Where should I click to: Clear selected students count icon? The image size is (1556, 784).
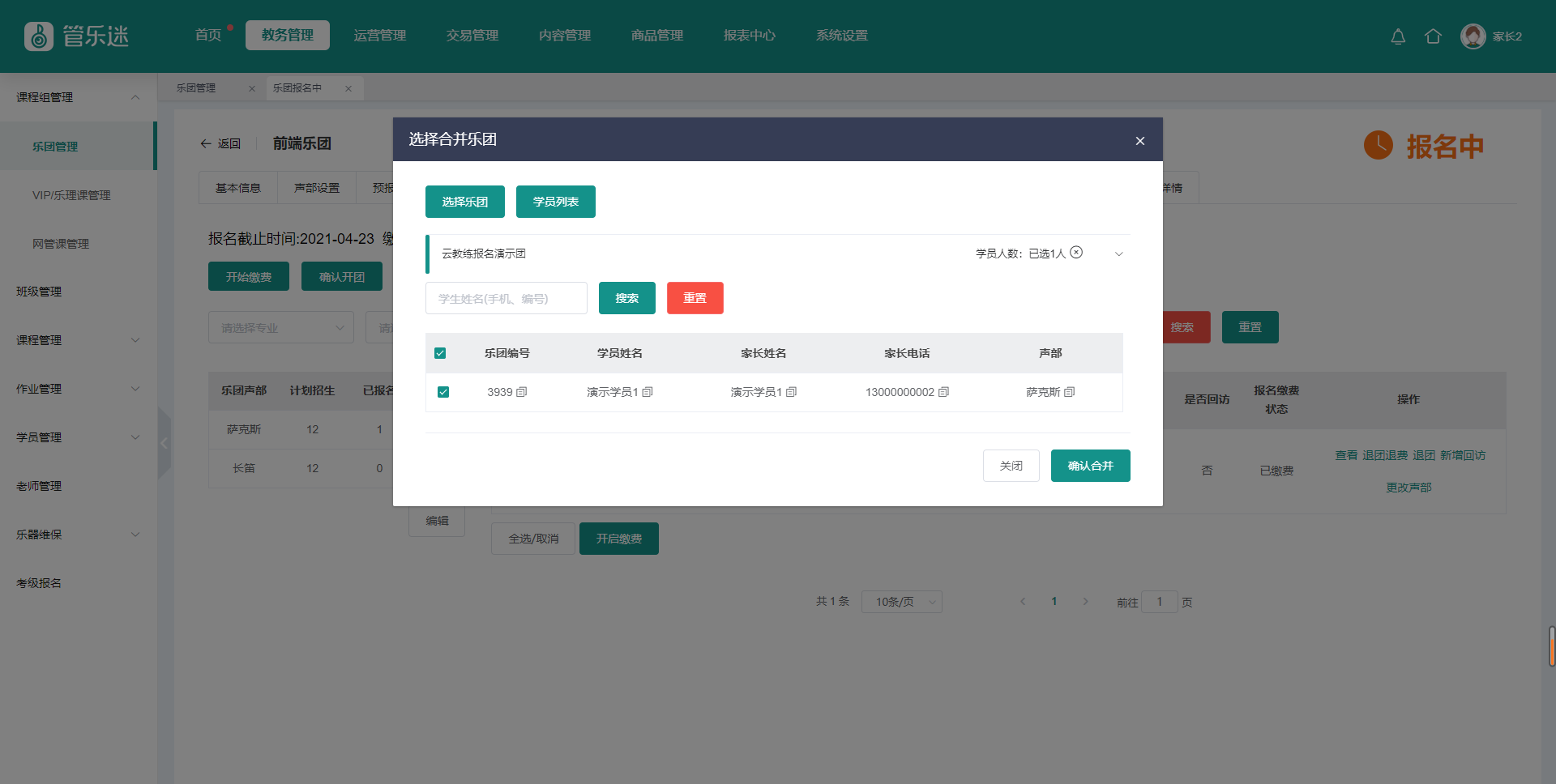[x=1076, y=253]
